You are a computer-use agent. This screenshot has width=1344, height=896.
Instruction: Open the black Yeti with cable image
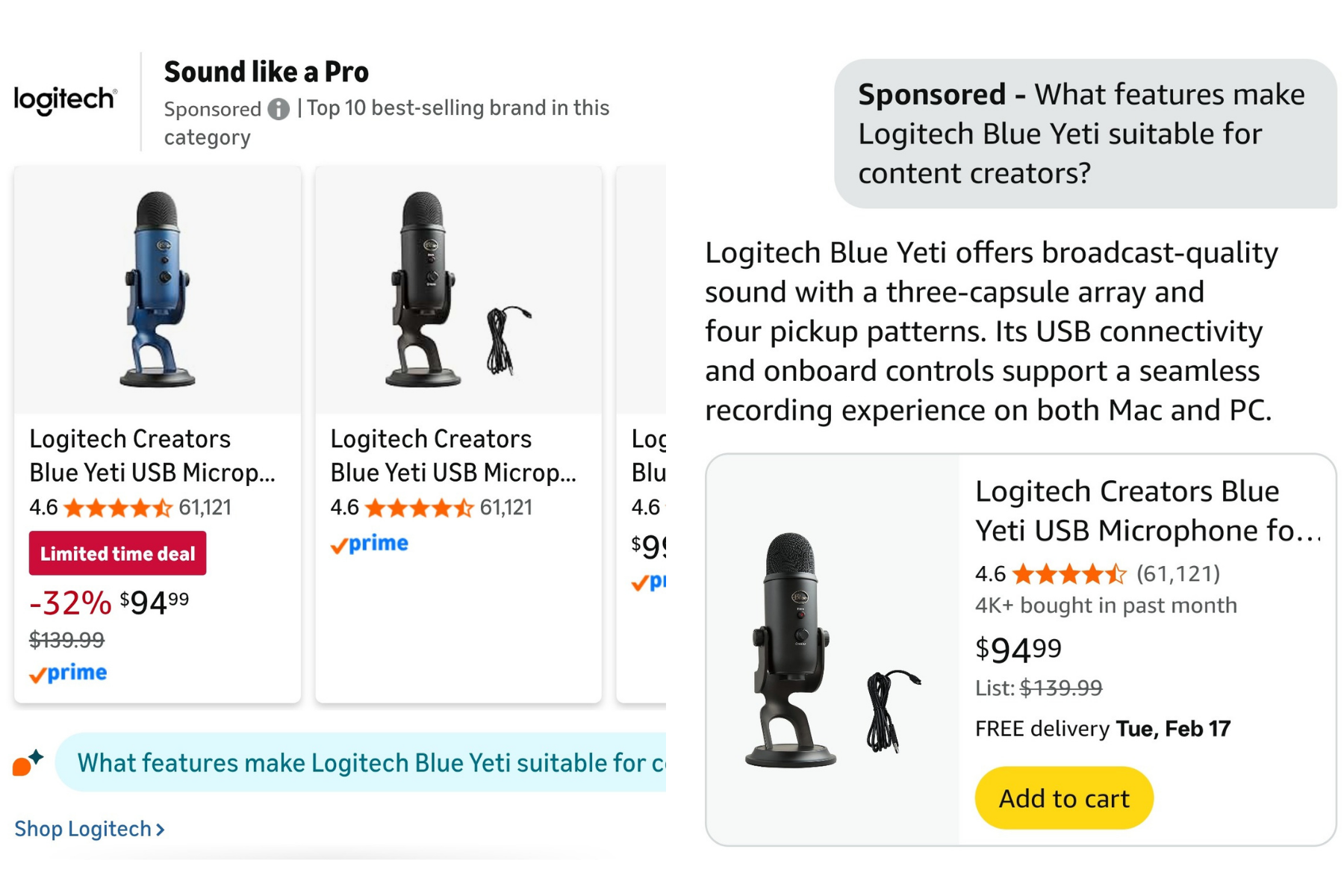pos(458,289)
